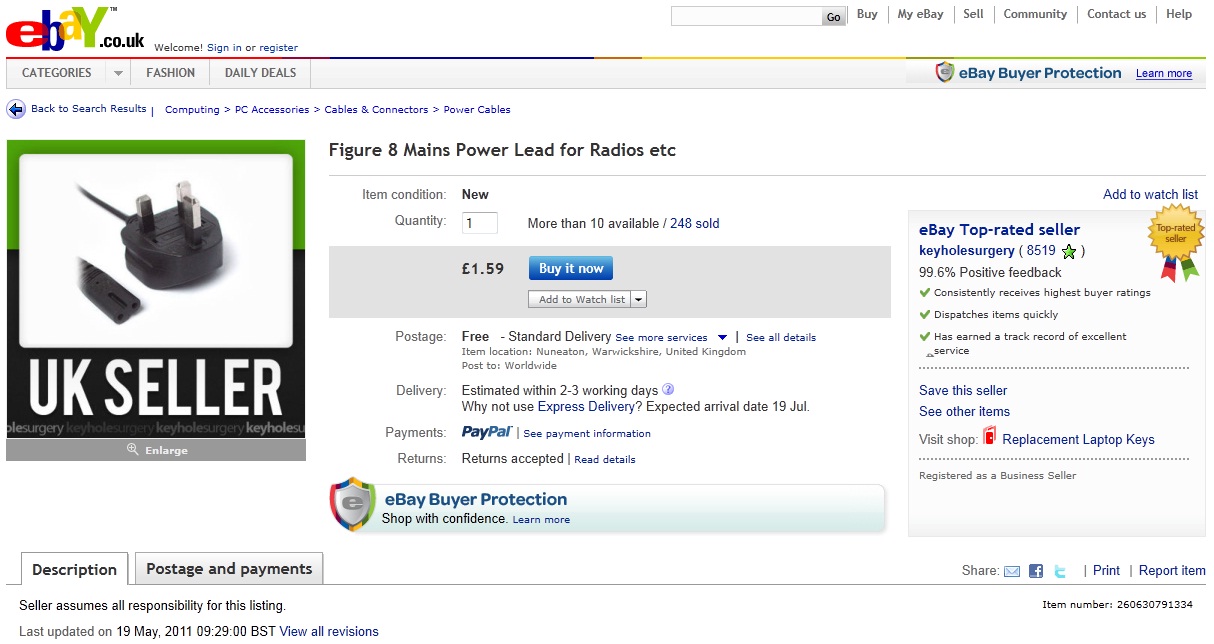Open My eBay in top navigation
Screen dimensions: 1214x644
[920, 14]
